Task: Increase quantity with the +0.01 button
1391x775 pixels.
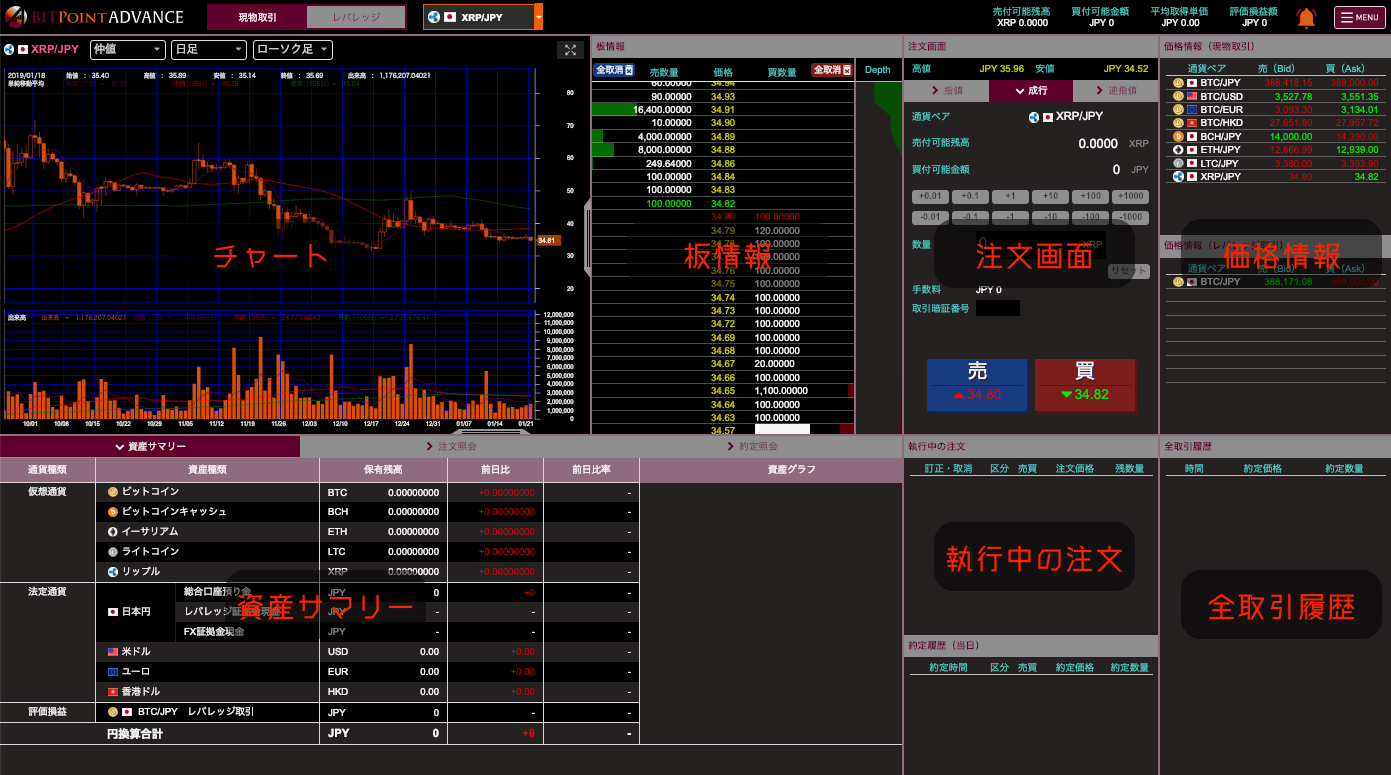Action: [930, 197]
